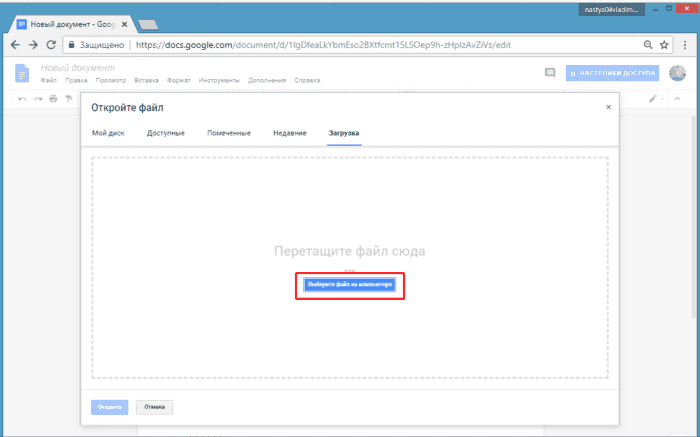Open the comments history icon

(549, 73)
